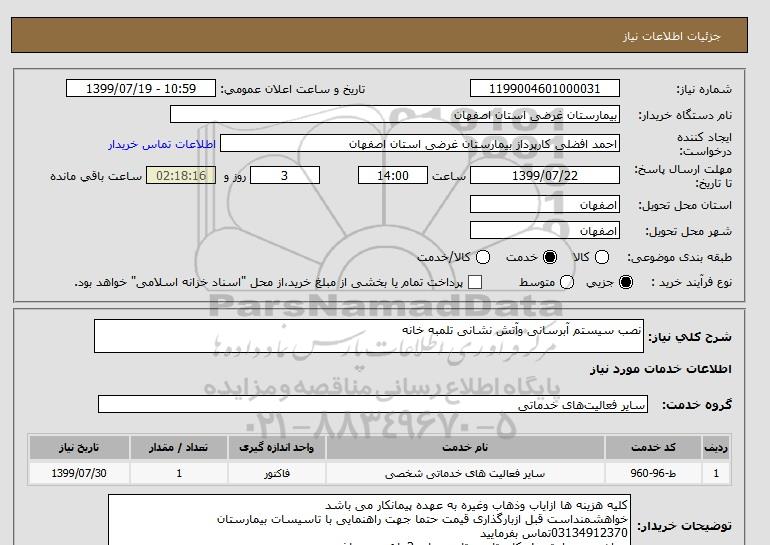Click the general need description text box
Screen dimensions: 770x545
369,336
